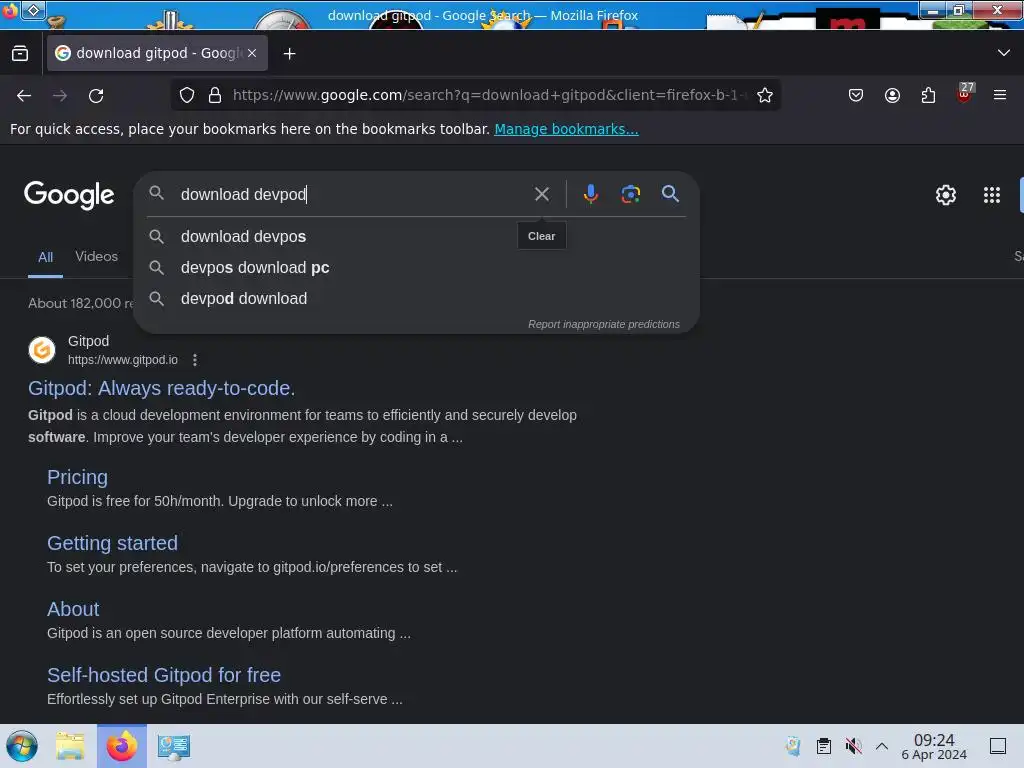Click the Gitpod favicon in result
The image size is (1024, 768).
point(42,350)
